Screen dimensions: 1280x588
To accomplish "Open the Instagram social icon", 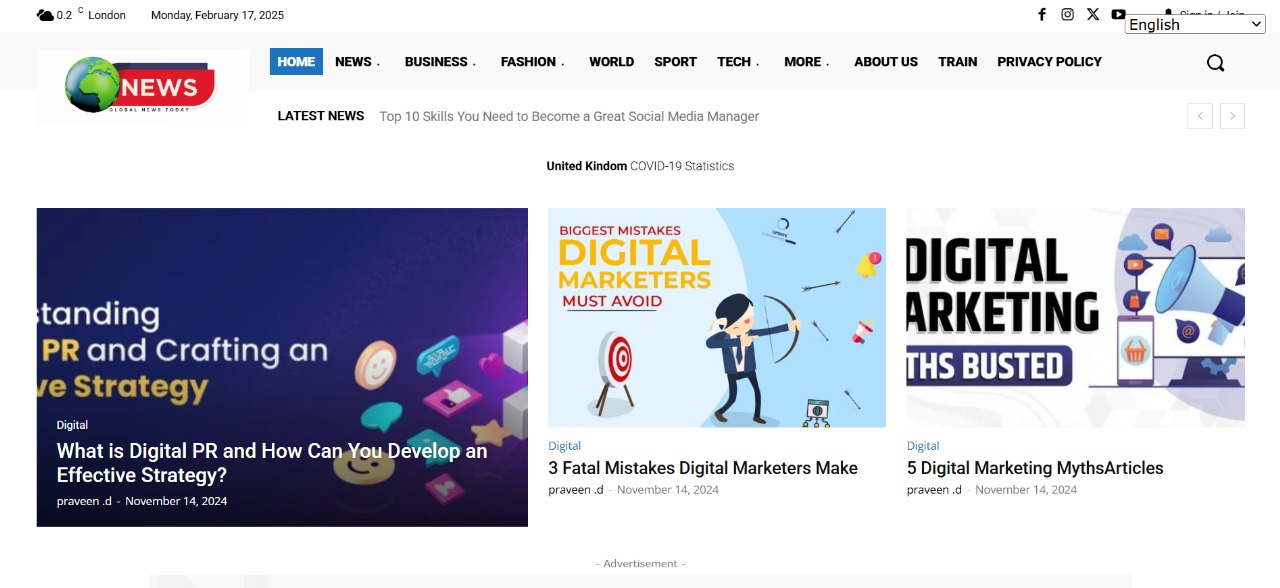I will [x=1067, y=14].
